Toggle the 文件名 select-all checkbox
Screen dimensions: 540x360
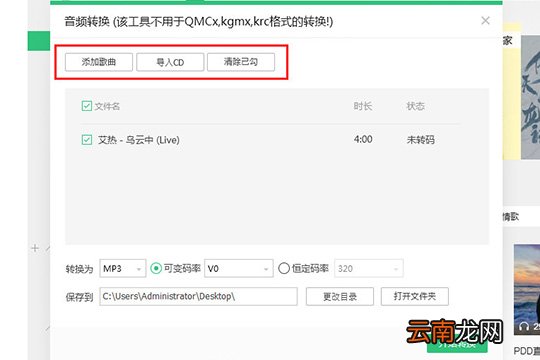click(x=86, y=106)
